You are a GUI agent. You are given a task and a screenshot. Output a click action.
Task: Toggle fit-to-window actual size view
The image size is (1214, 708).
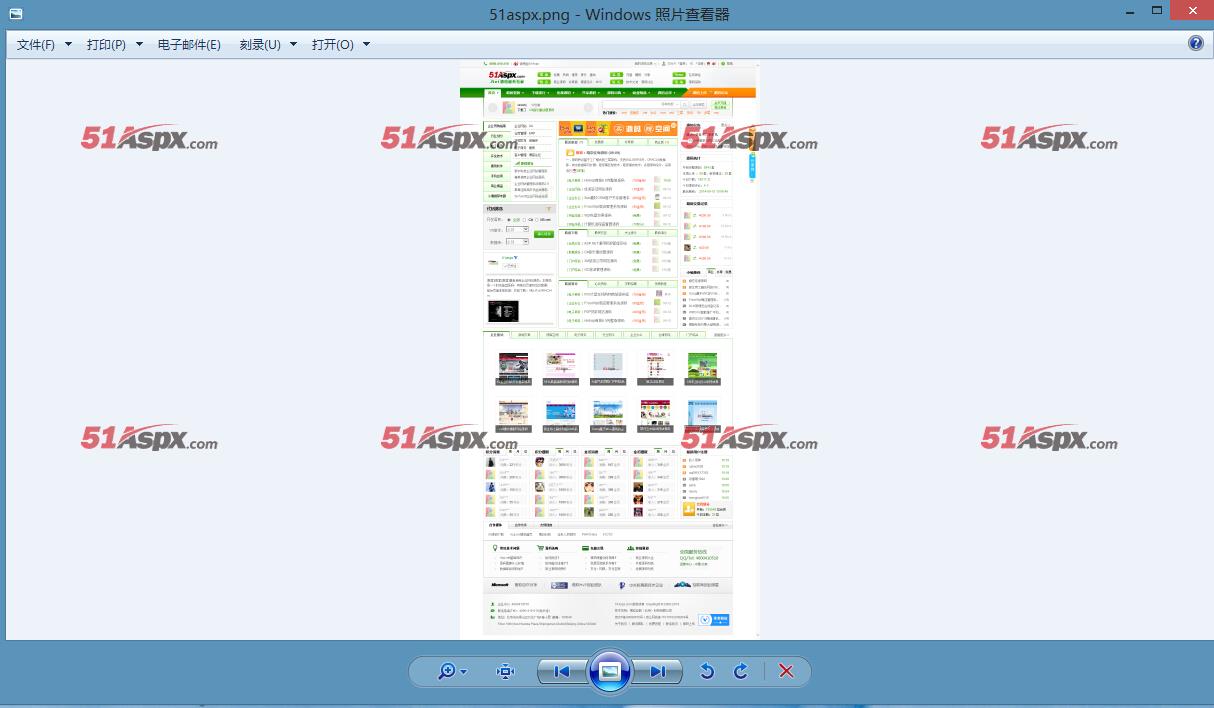click(x=505, y=672)
